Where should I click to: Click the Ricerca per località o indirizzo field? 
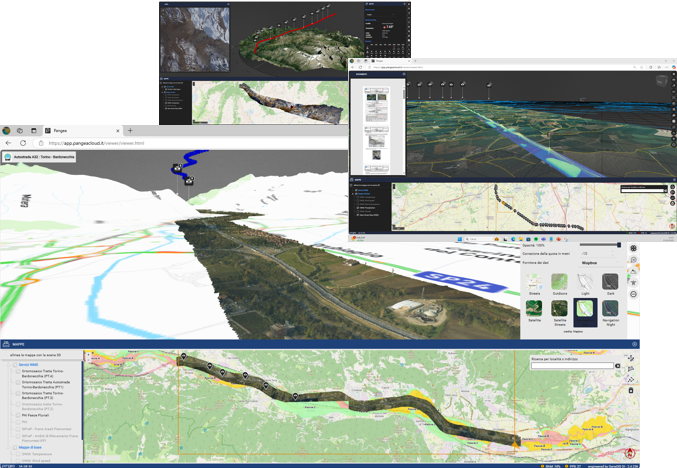[x=570, y=367]
